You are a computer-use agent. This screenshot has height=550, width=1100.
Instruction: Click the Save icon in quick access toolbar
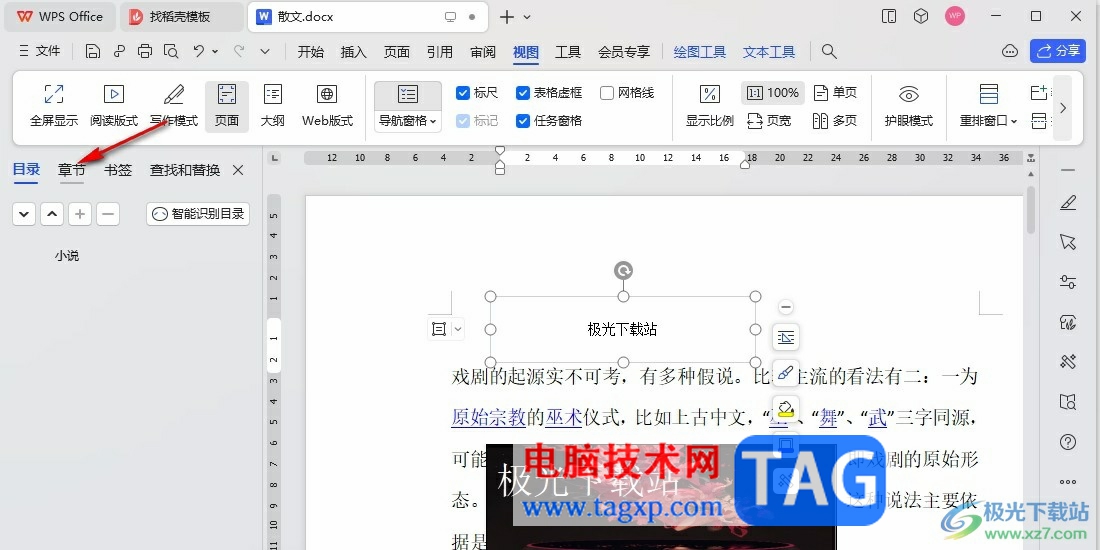[93, 51]
